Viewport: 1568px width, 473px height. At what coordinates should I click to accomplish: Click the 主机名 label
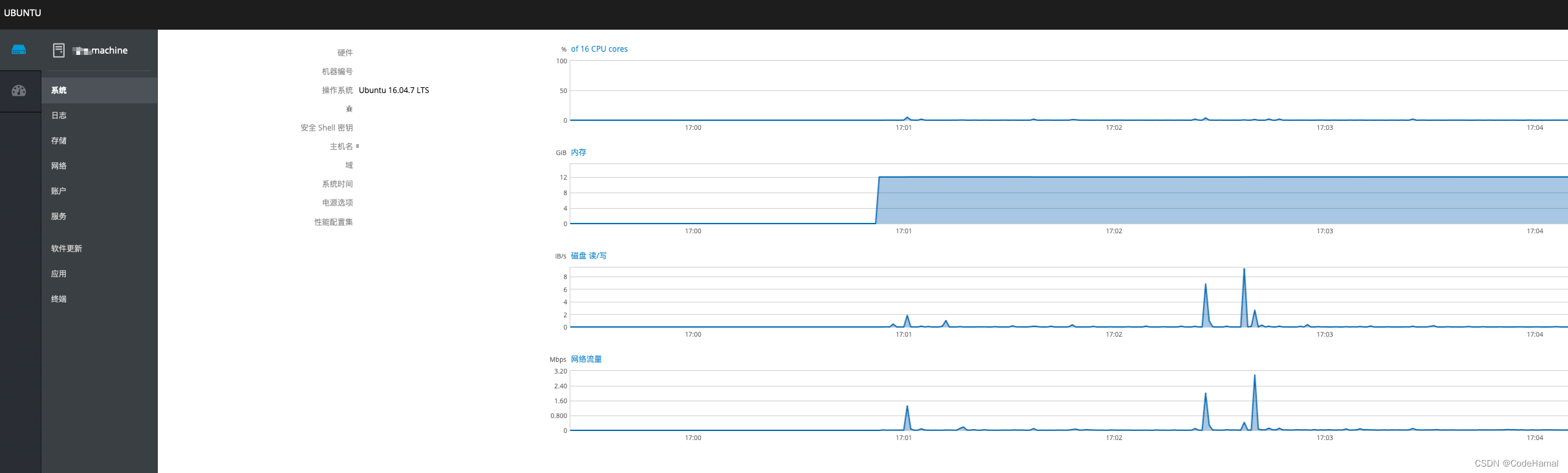coord(341,147)
